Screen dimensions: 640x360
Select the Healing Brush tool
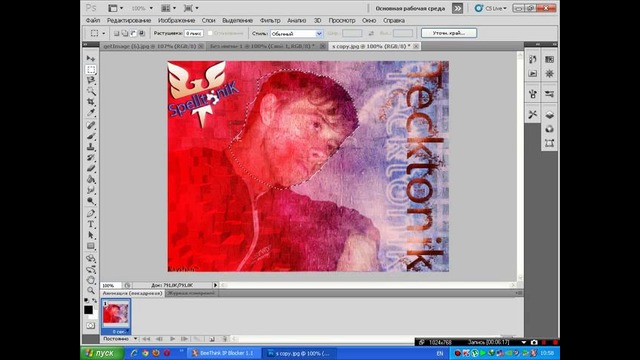coord(91,125)
